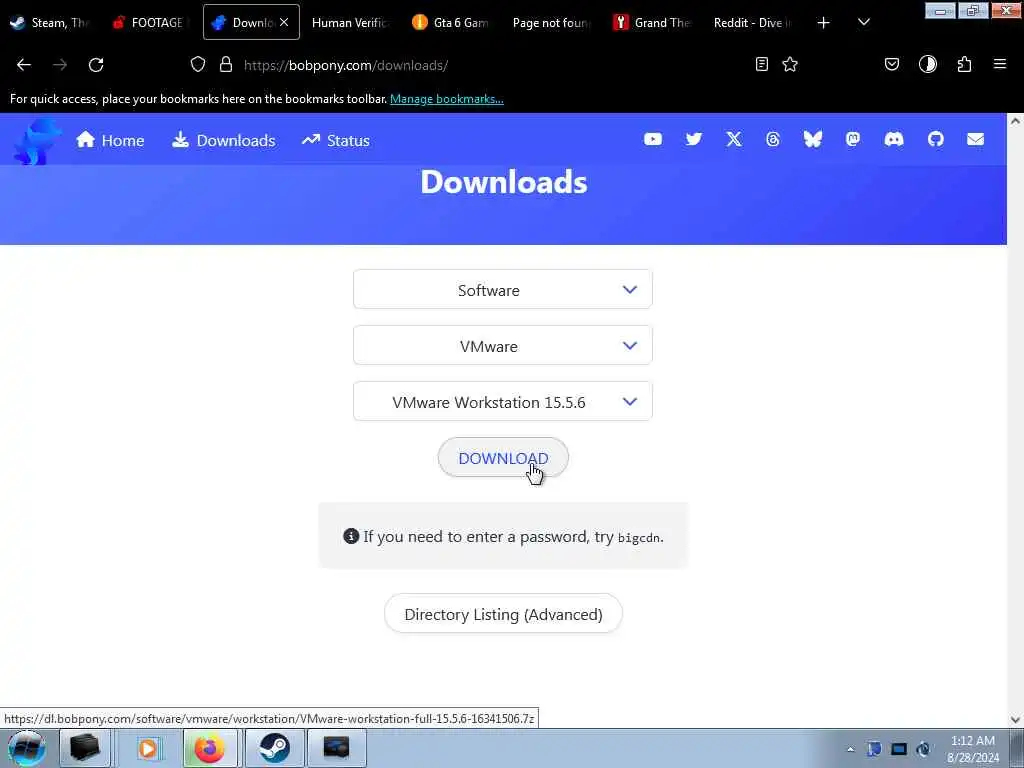Open the Firefox hamburger menu

point(1000,64)
